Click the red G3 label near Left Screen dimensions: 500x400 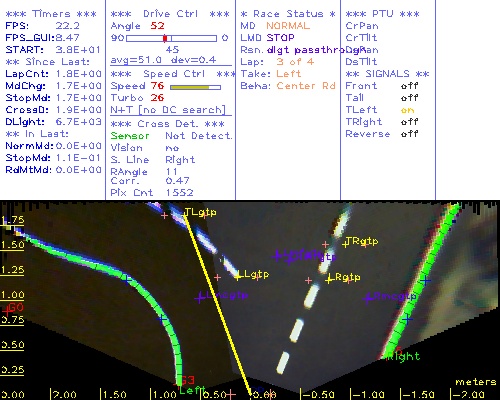(x=188, y=380)
